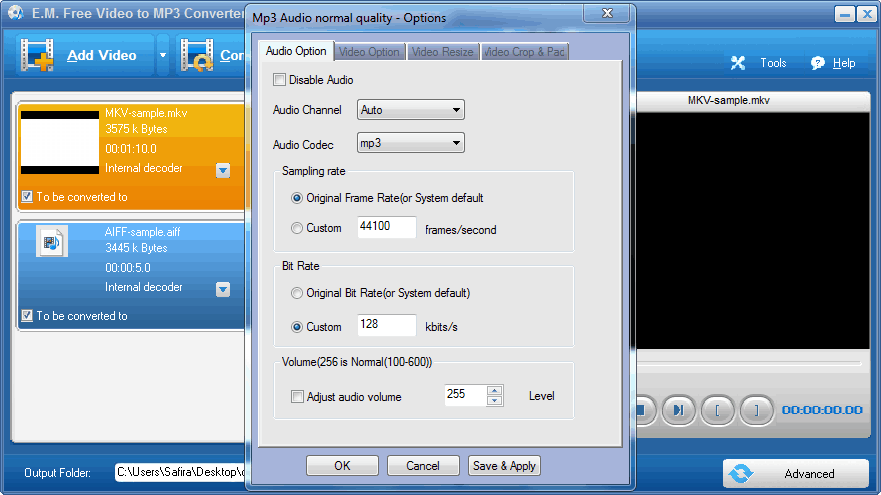Image resolution: width=881 pixels, height=495 pixels.
Task: Open the Tools wrench icon
Action: click(x=738, y=63)
